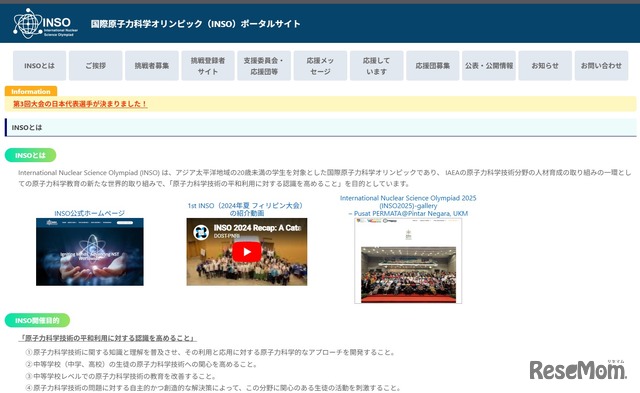
Task: Click the INSO globe logo in header
Action: point(45,23)
